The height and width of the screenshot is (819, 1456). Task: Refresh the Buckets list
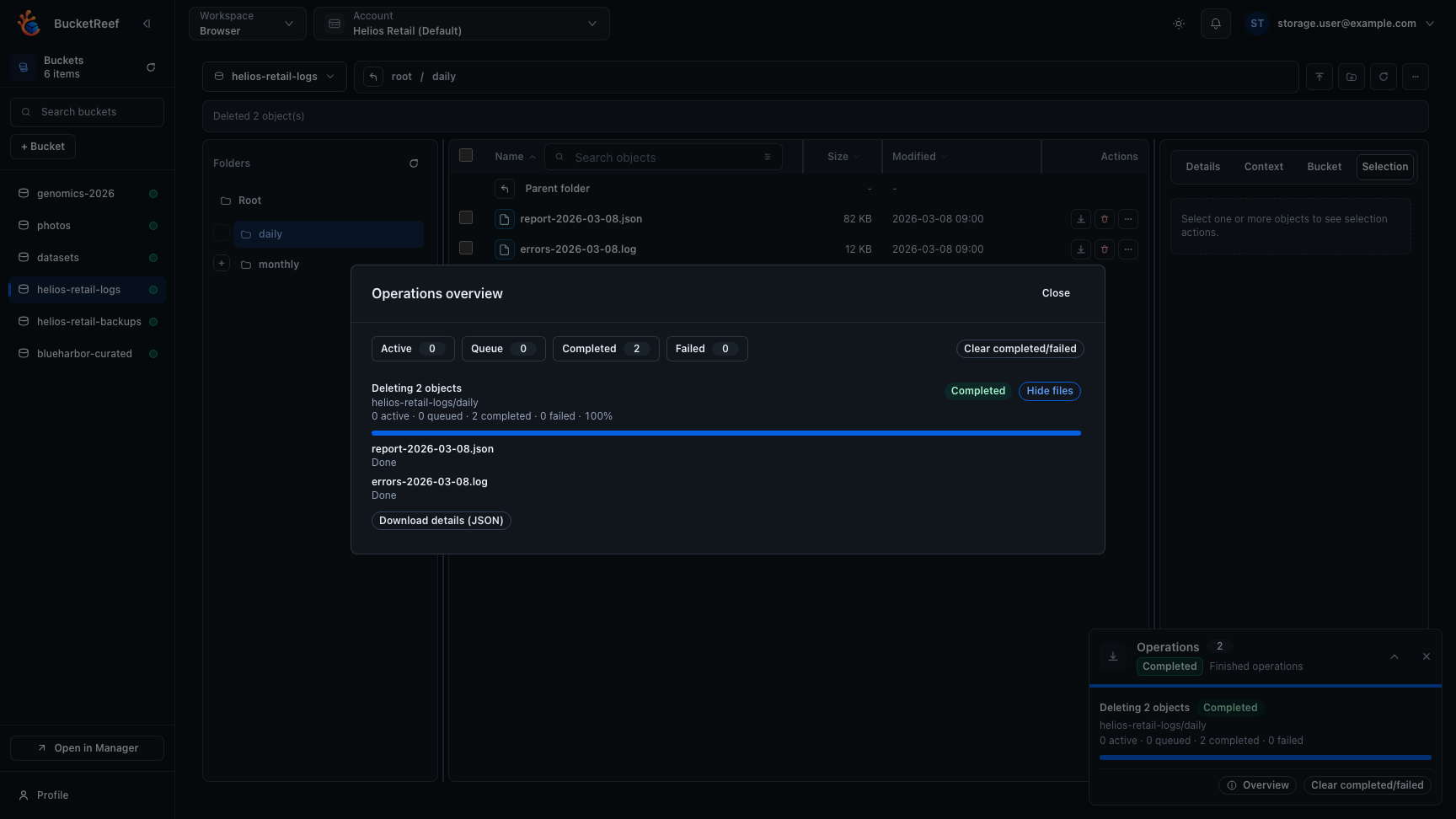tap(151, 67)
